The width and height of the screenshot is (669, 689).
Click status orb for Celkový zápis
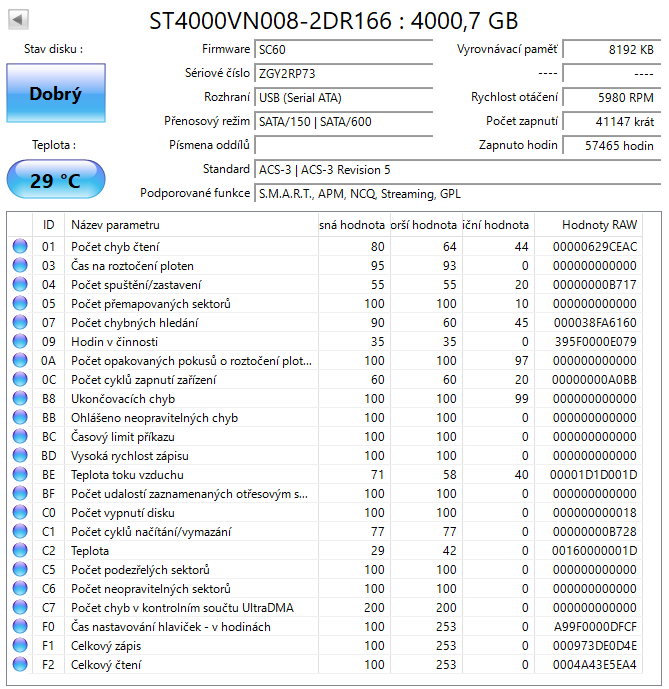coord(20,645)
